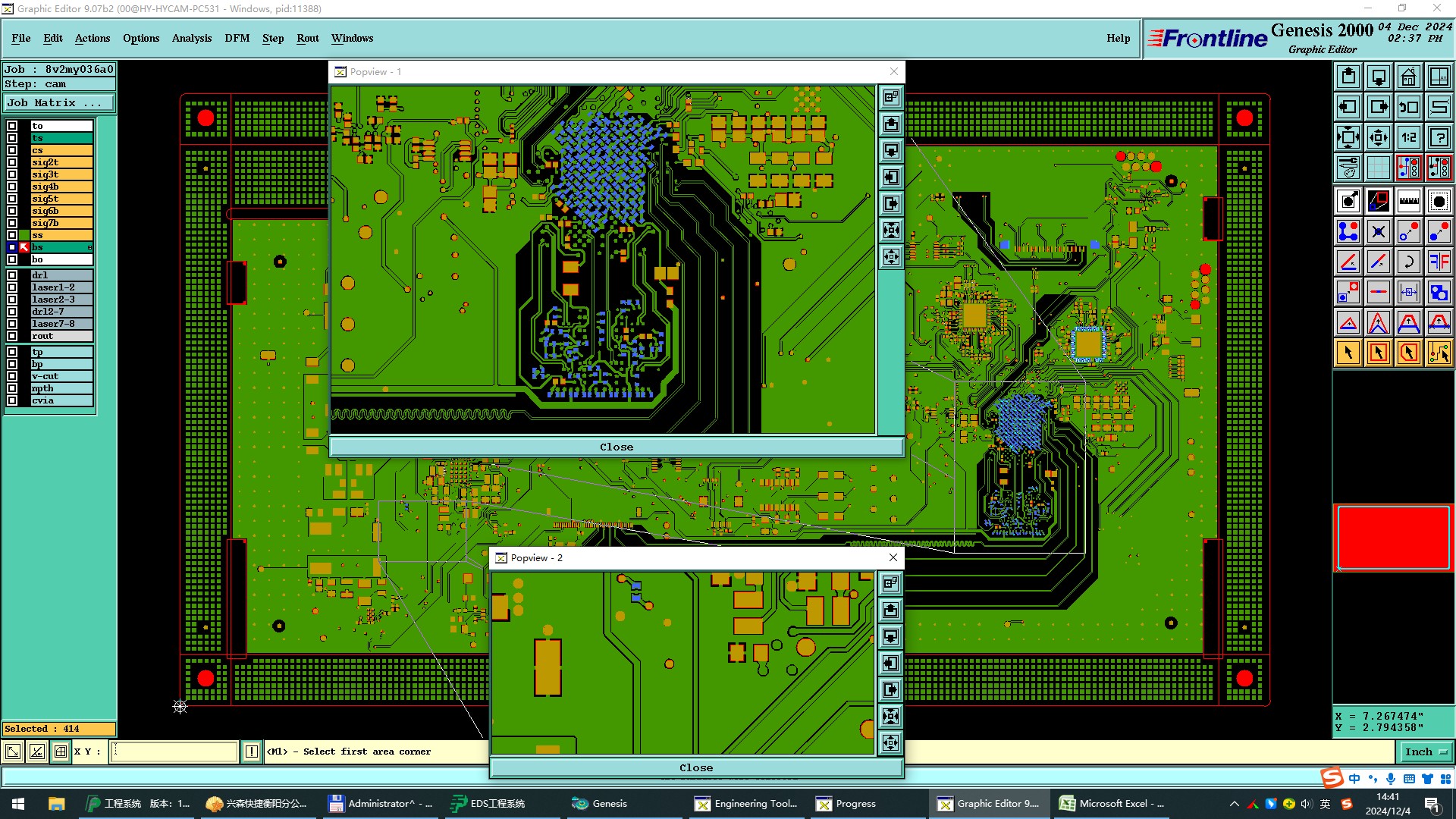The width and height of the screenshot is (1456, 819).
Task: Open the Job Matrix expander button
Action: [x=59, y=103]
